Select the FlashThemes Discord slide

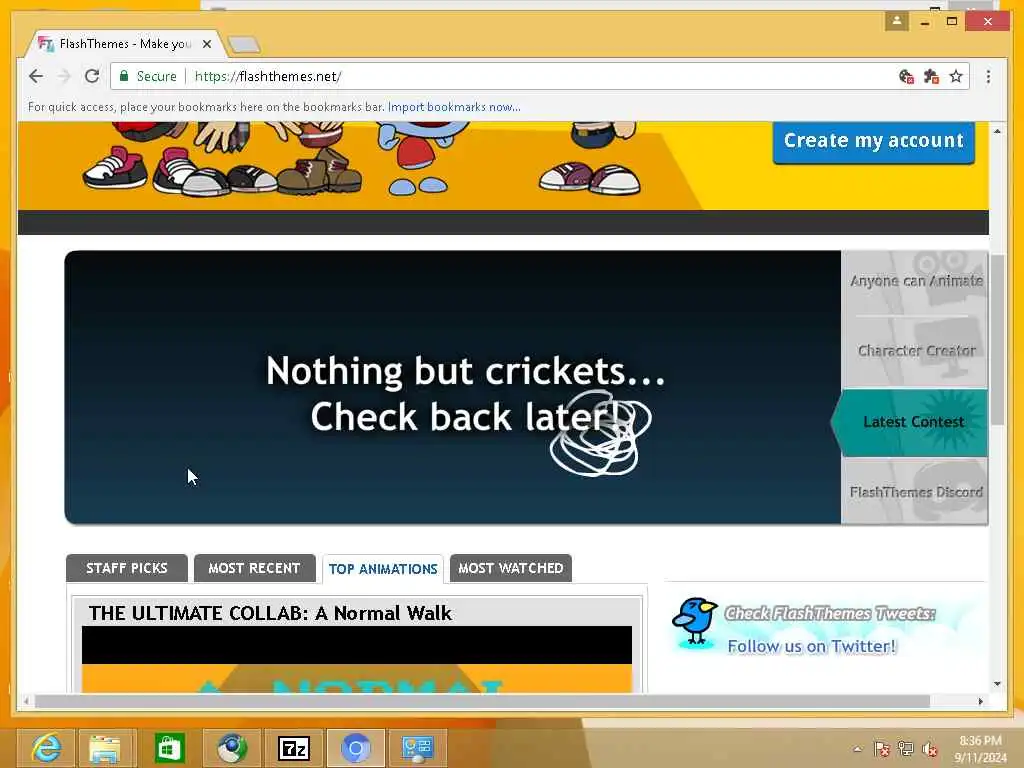tap(914, 491)
